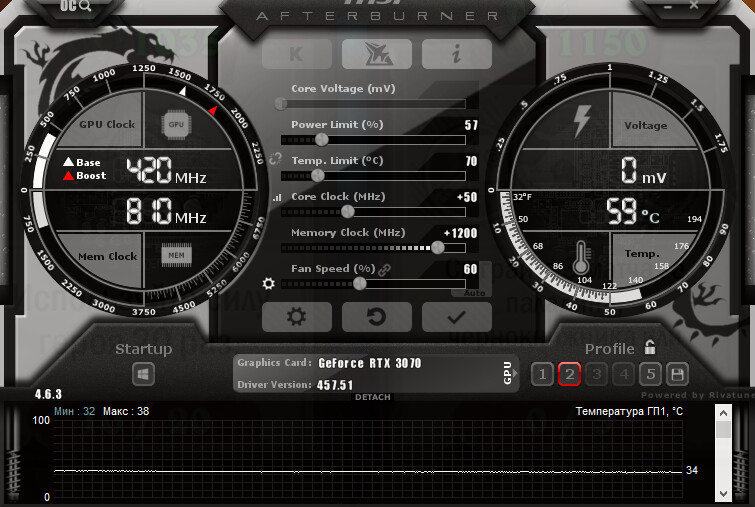
Task: Click version number 4.6.3
Action: (48, 394)
